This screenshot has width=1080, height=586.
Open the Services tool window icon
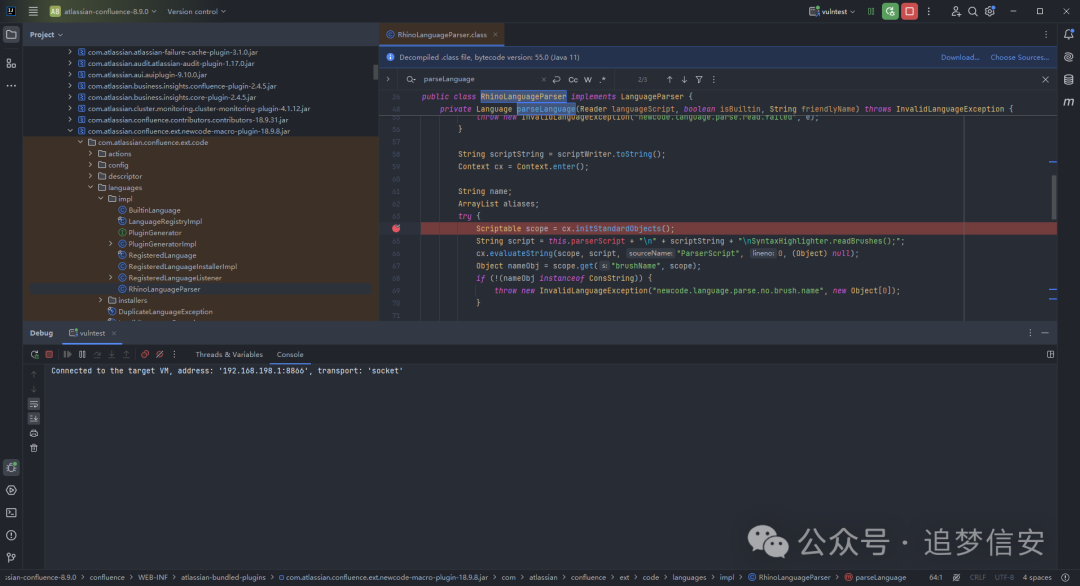(x=11, y=490)
